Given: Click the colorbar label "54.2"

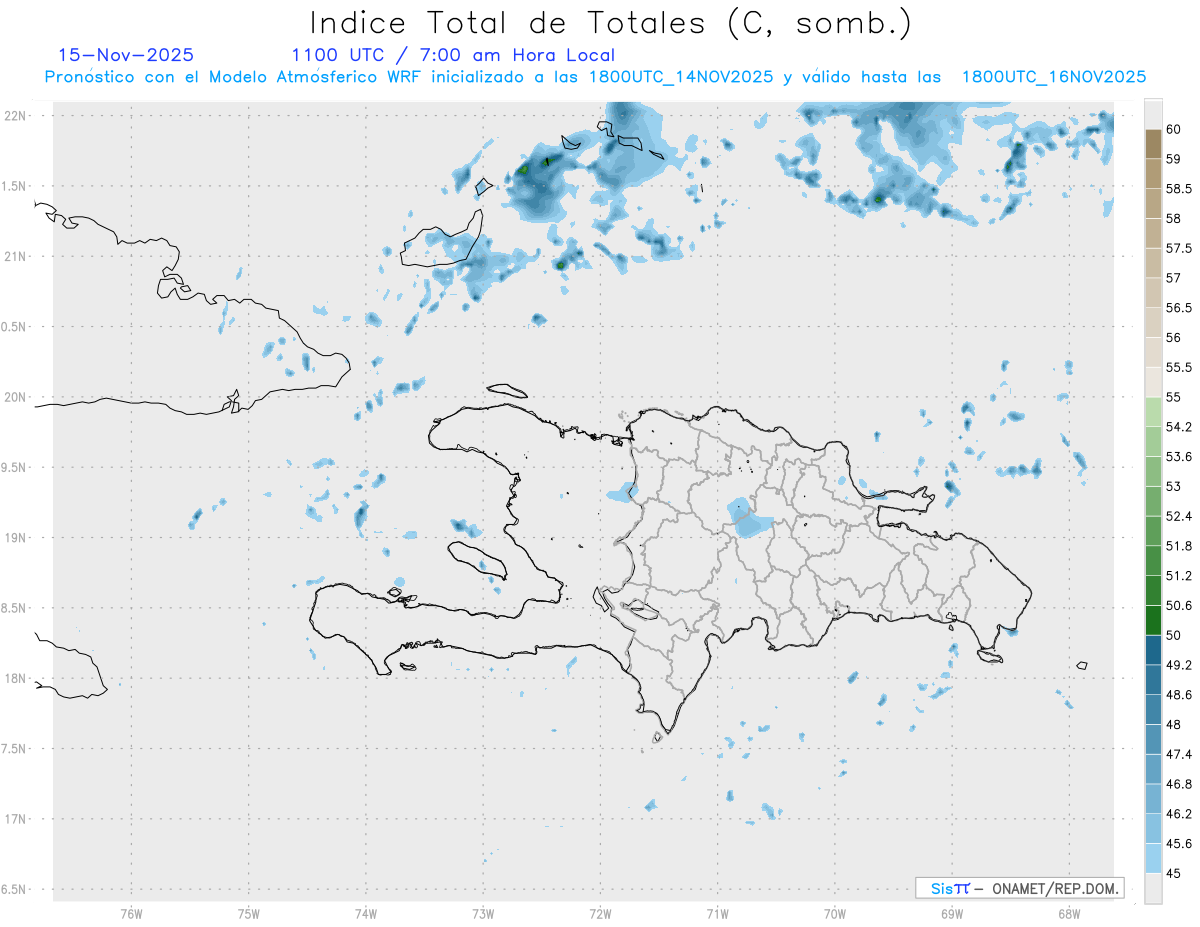Looking at the screenshot, I should [1178, 427].
